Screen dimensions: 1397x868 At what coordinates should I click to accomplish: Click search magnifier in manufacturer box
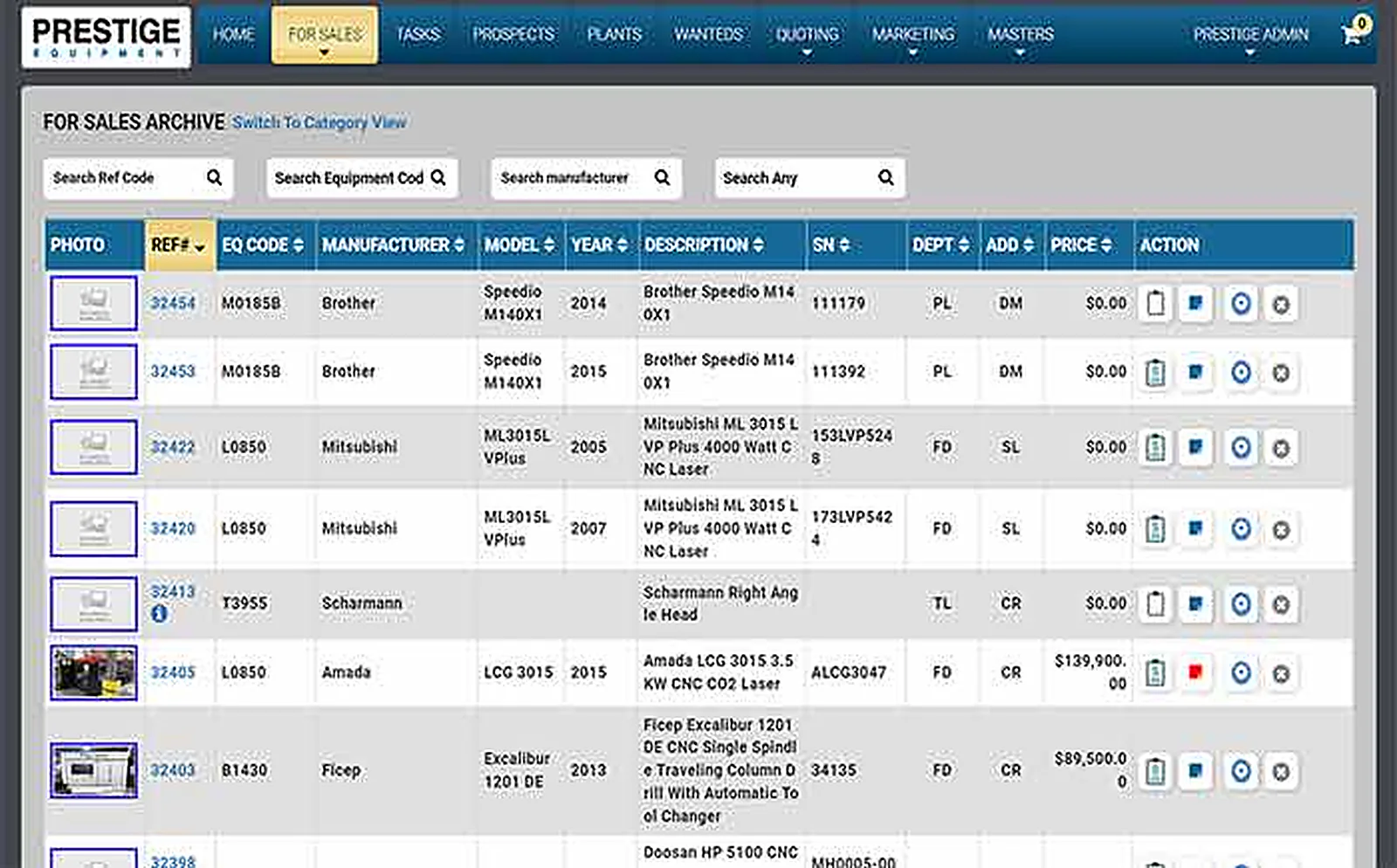click(x=663, y=177)
